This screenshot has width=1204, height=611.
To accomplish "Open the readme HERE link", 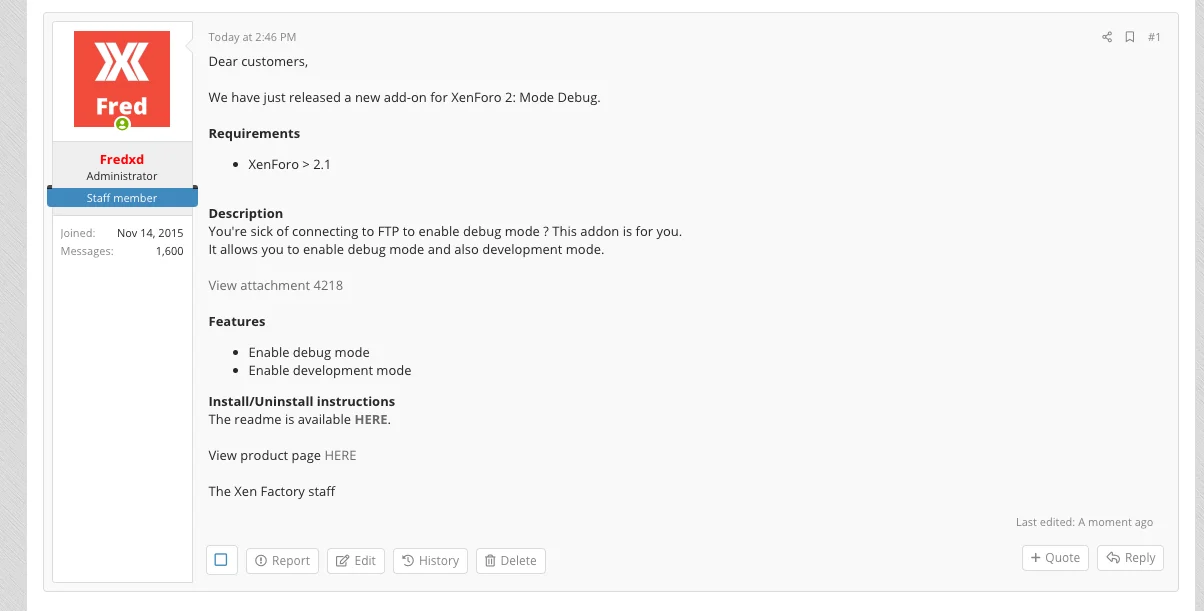I will point(371,419).
